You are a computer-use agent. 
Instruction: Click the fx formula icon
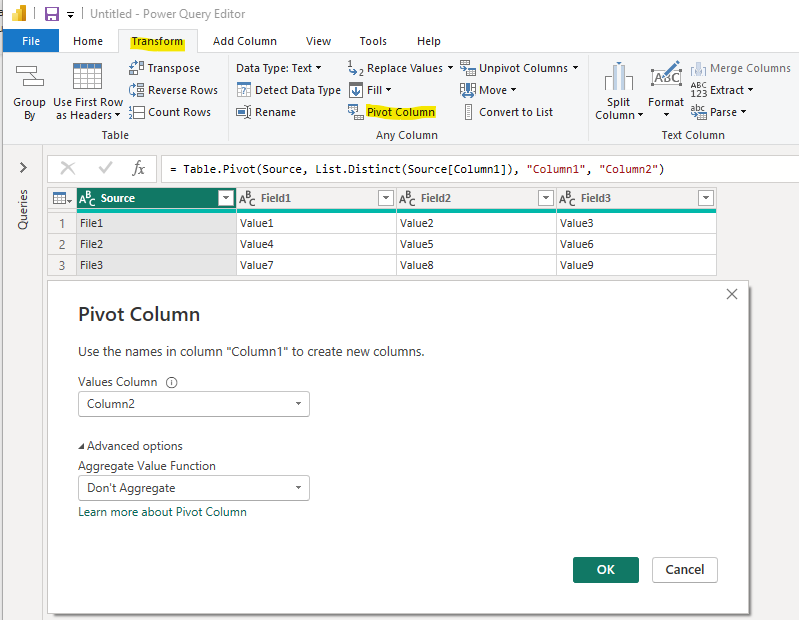click(138, 168)
